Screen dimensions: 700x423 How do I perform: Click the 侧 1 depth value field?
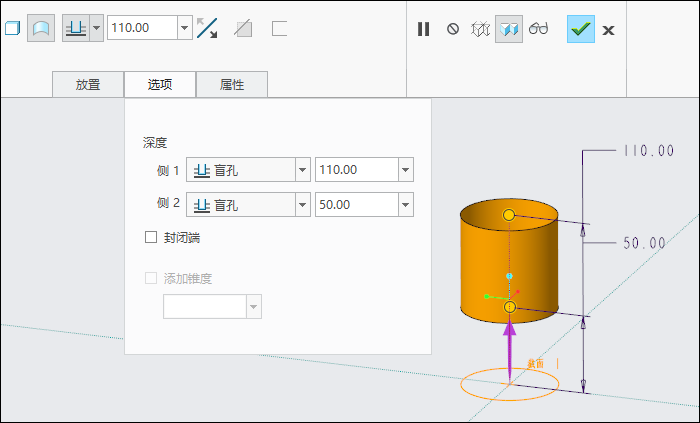tap(357, 170)
